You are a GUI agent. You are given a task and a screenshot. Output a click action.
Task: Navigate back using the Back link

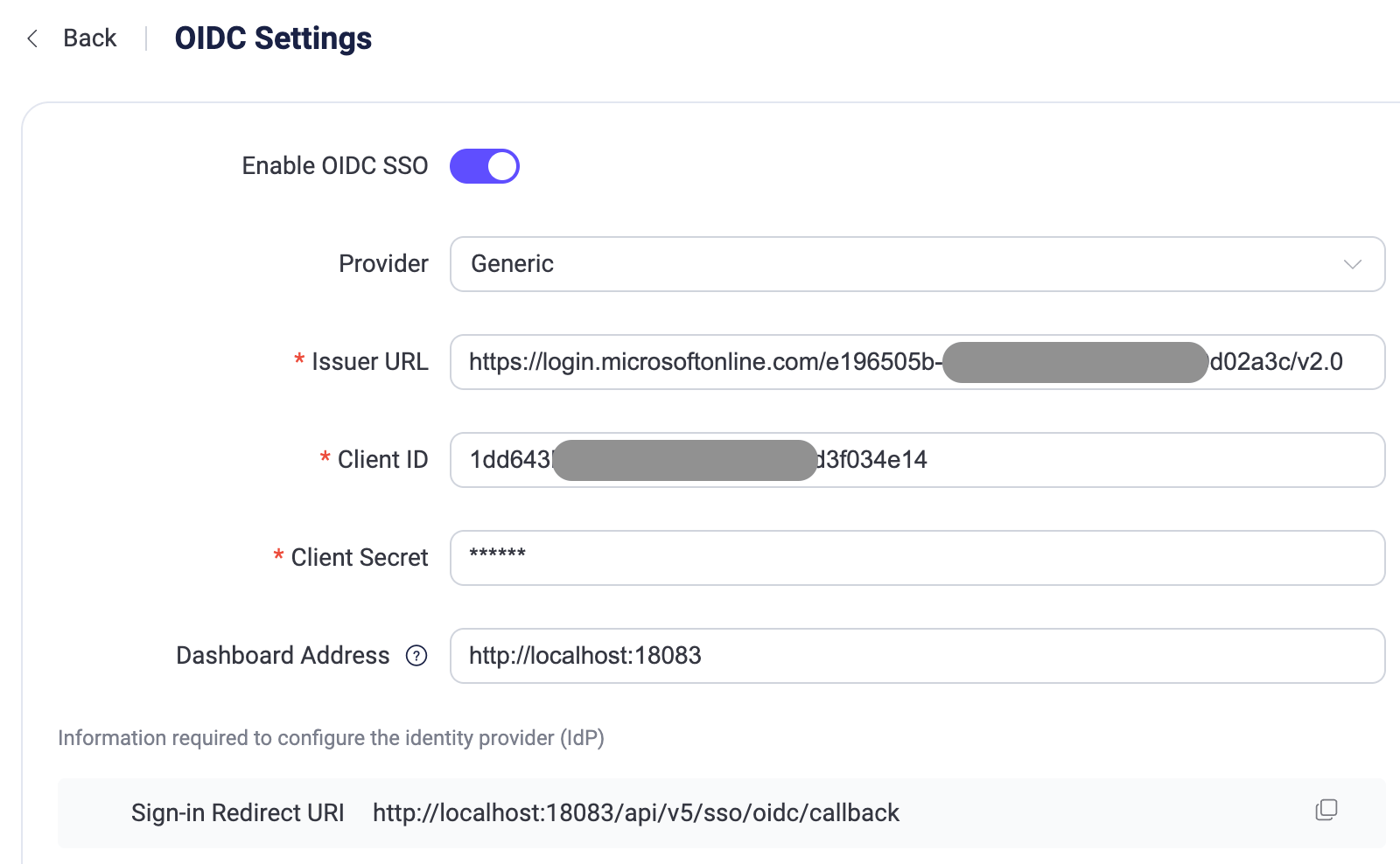88,38
